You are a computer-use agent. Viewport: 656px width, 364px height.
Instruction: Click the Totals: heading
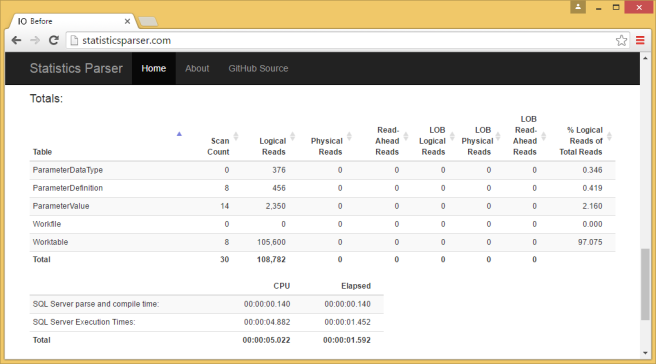pos(46,99)
